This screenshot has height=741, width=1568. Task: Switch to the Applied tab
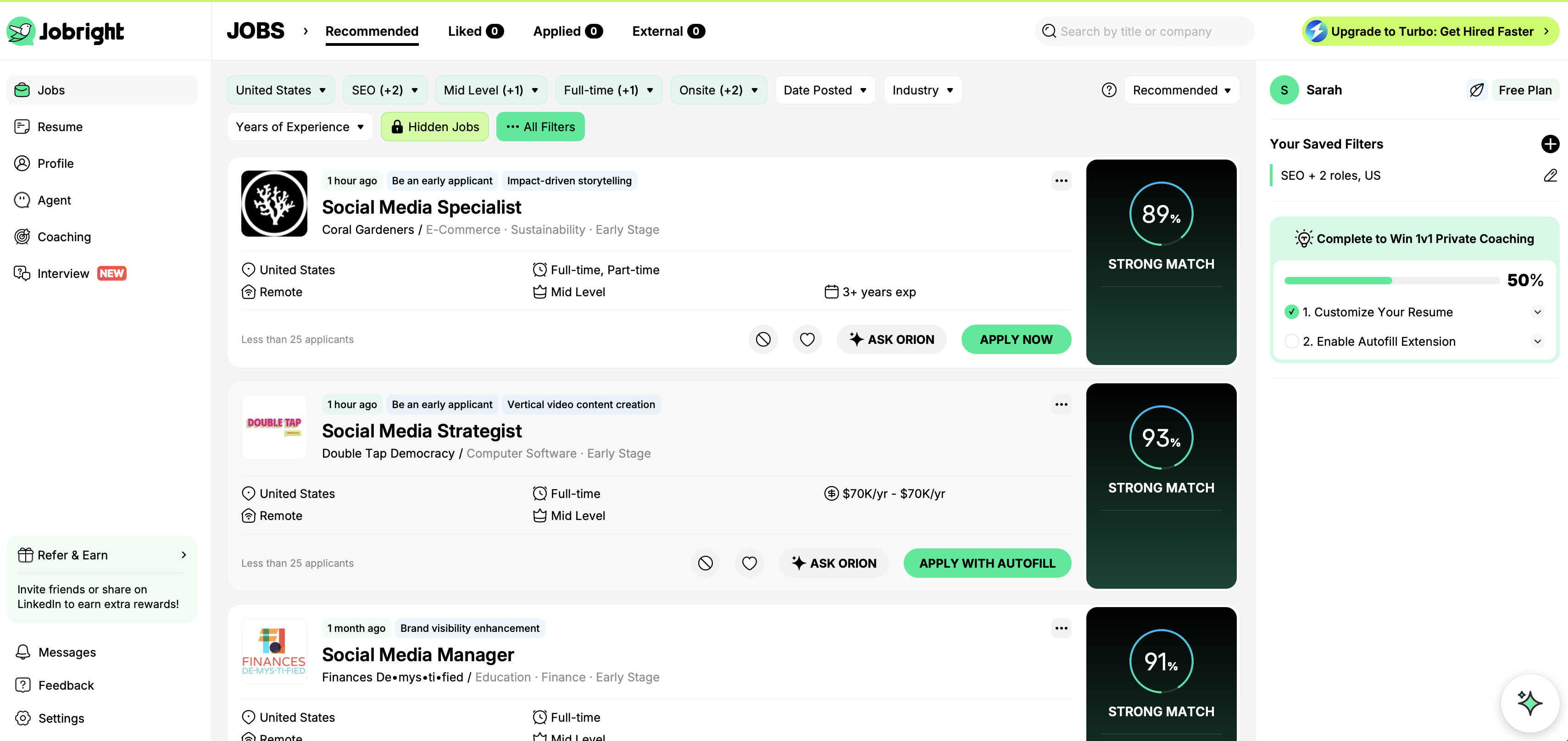point(567,31)
